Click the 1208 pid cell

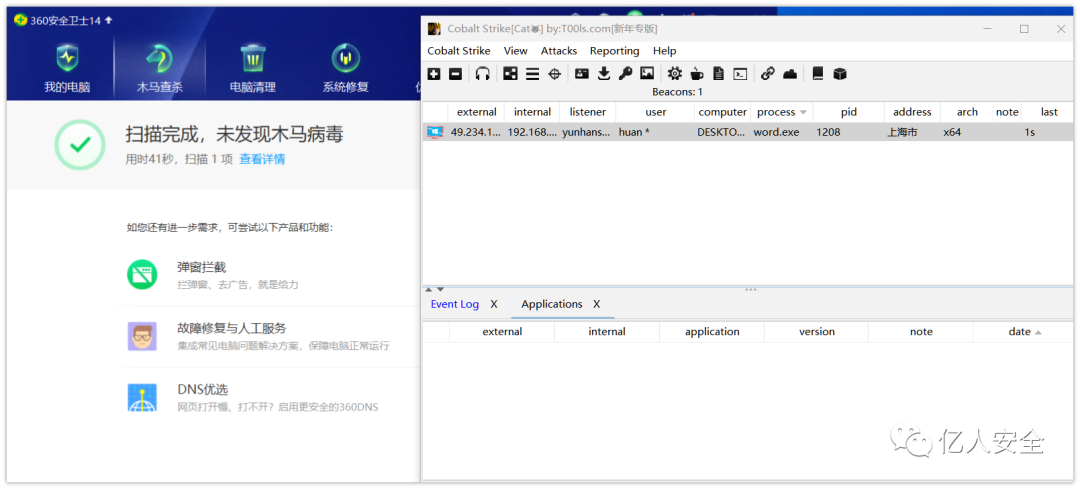tap(849, 132)
